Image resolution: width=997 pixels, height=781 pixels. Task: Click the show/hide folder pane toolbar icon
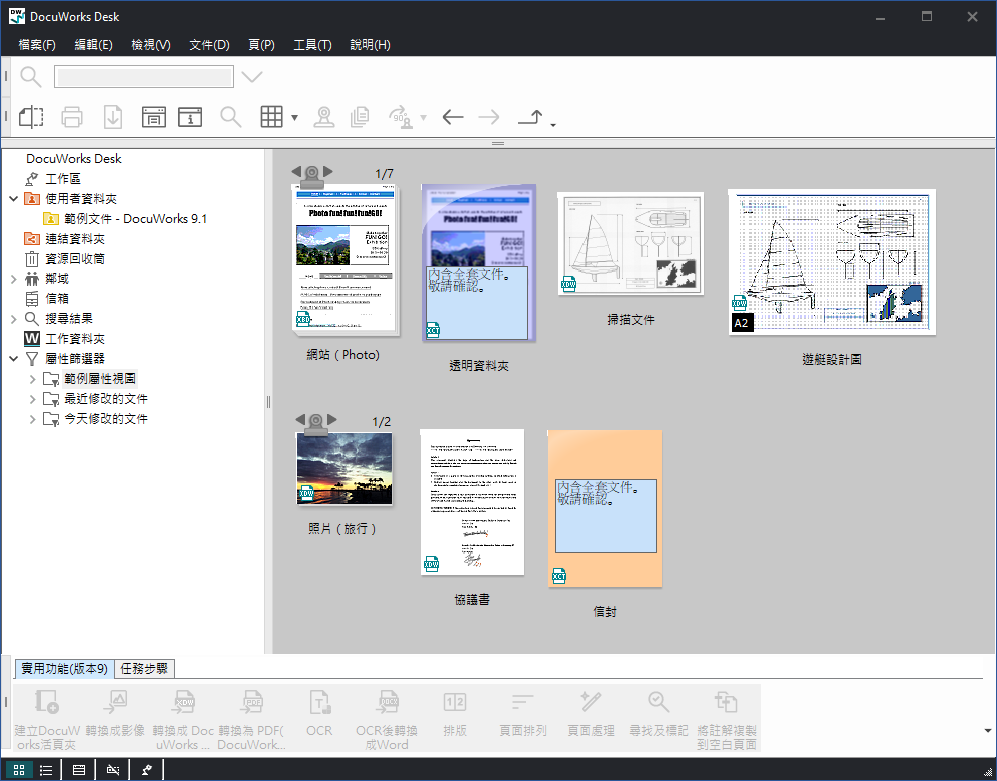pos(31,117)
